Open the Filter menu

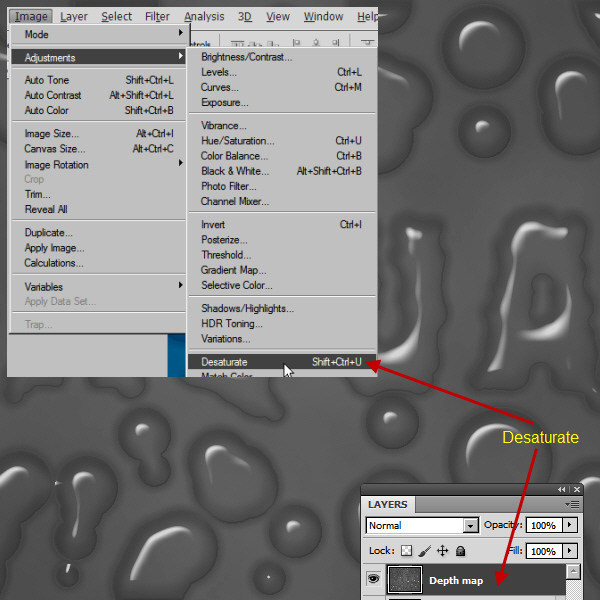point(157,16)
